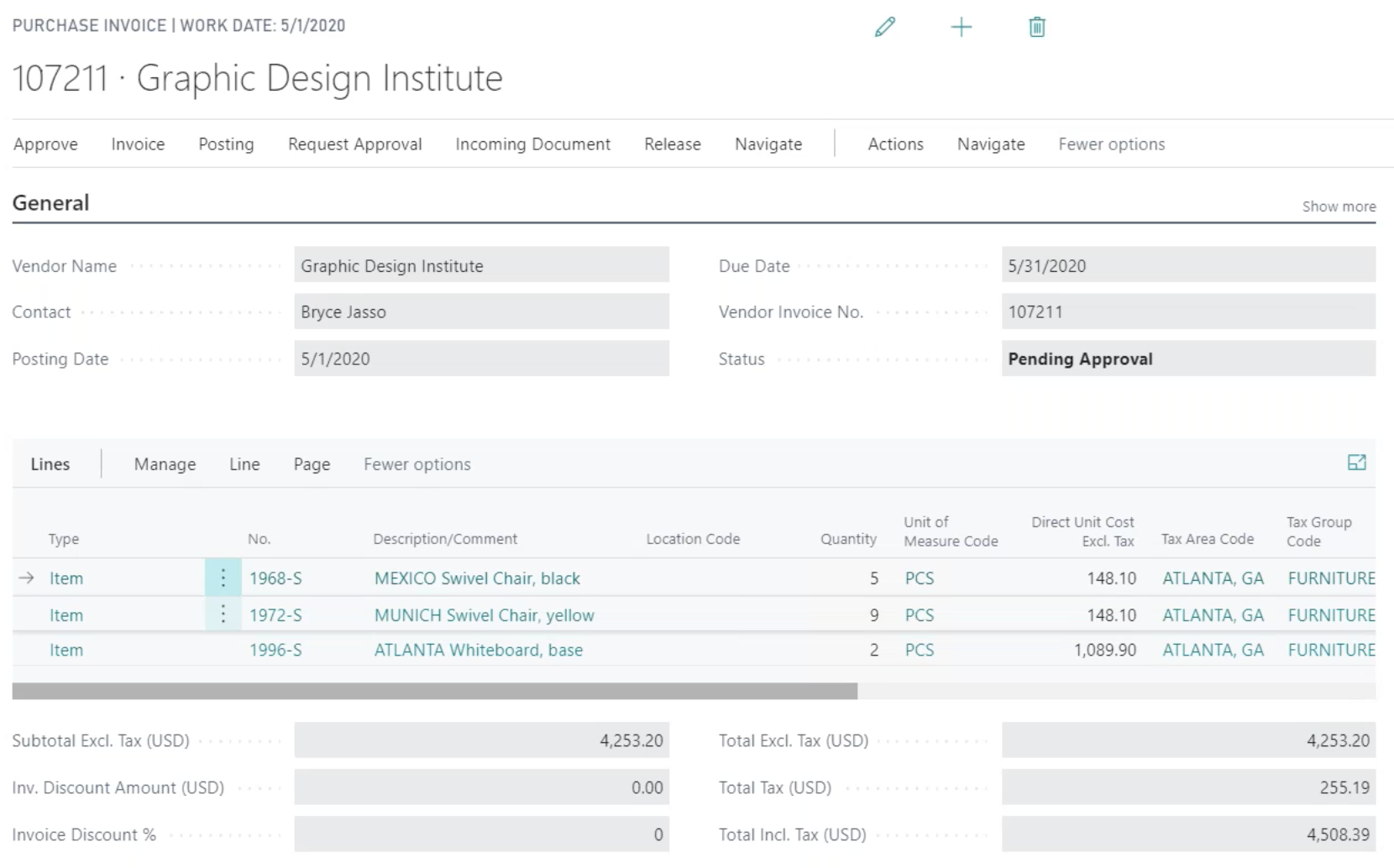The height and width of the screenshot is (868, 1394).
Task: Click the Description/Comment column header
Action: coord(445,539)
